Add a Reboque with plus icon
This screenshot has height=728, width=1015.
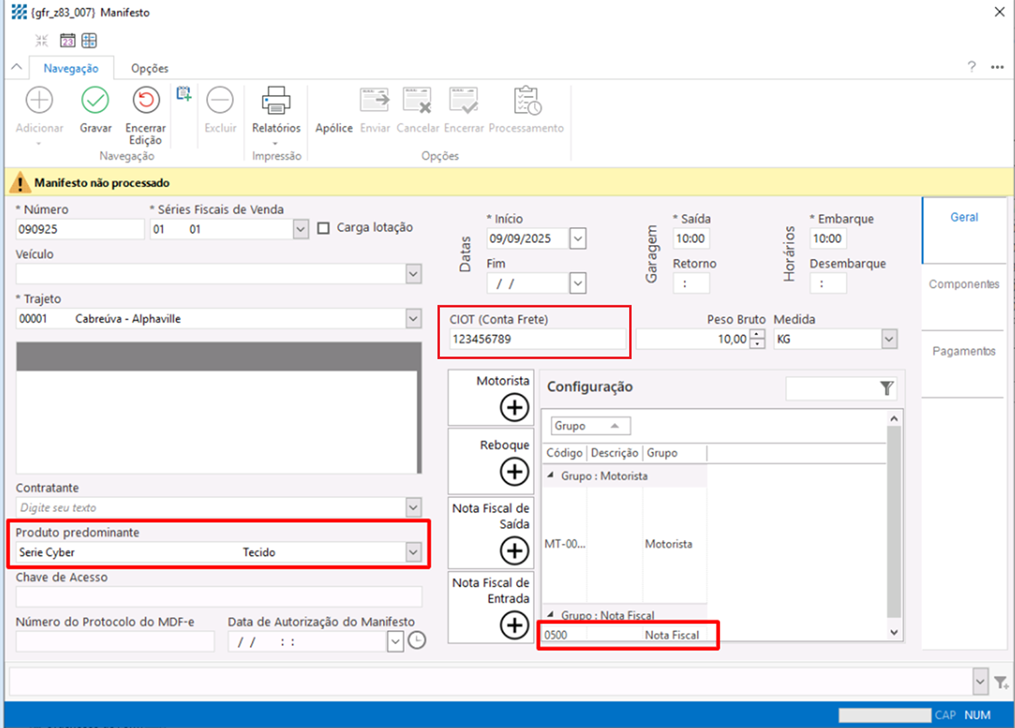514,471
